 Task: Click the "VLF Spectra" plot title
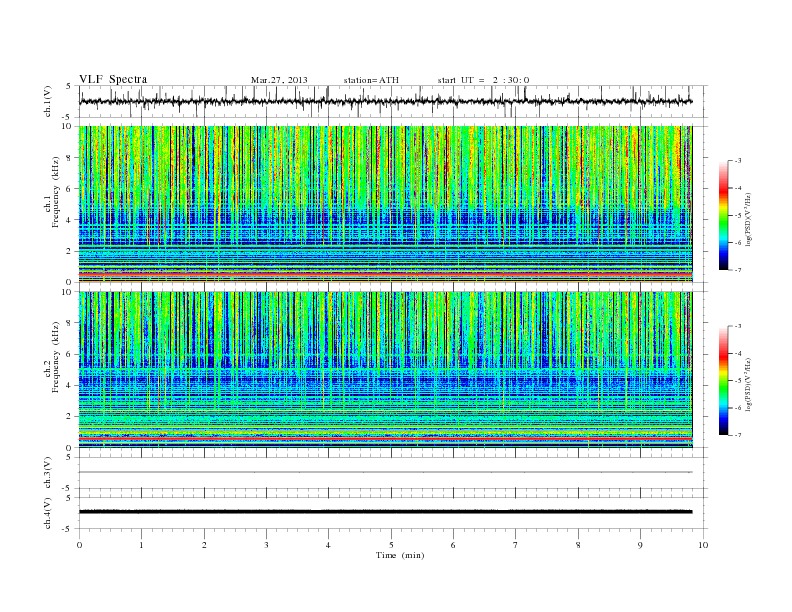point(113,79)
